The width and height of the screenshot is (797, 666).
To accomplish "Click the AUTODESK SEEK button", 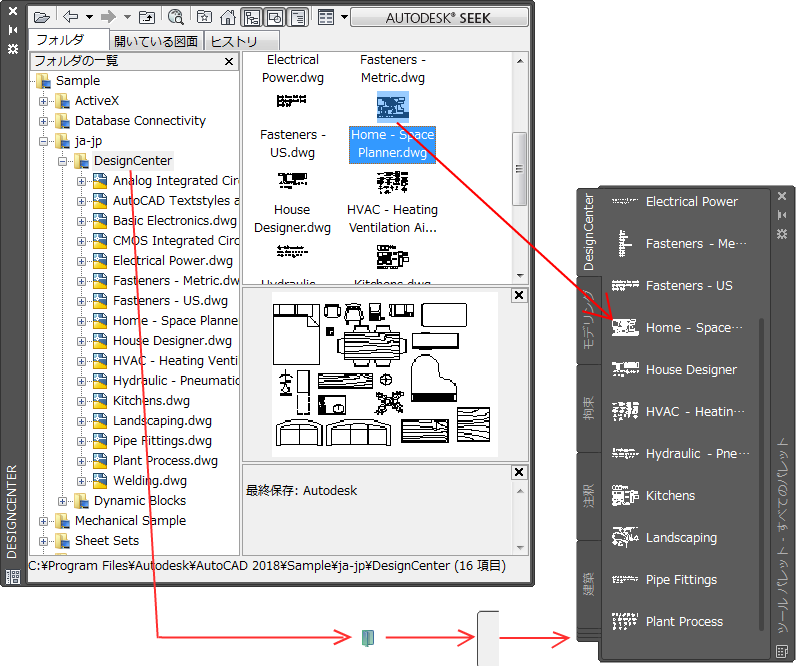I will coord(439,18).
